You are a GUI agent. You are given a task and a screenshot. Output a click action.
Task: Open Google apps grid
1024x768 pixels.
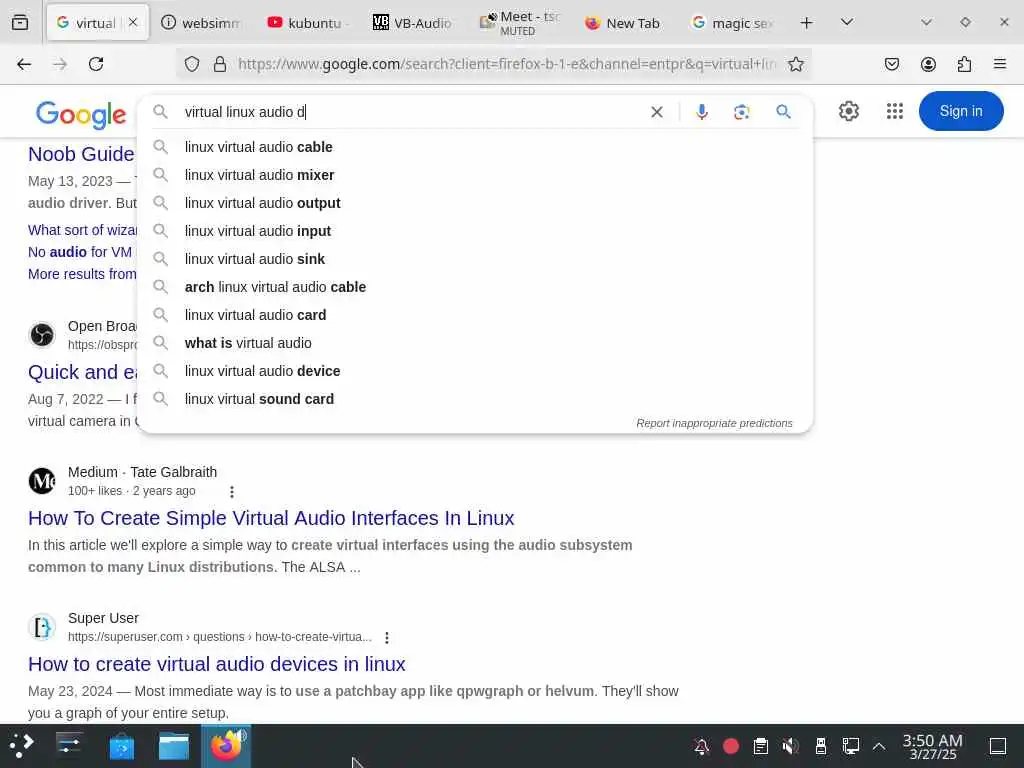point(895,111)
